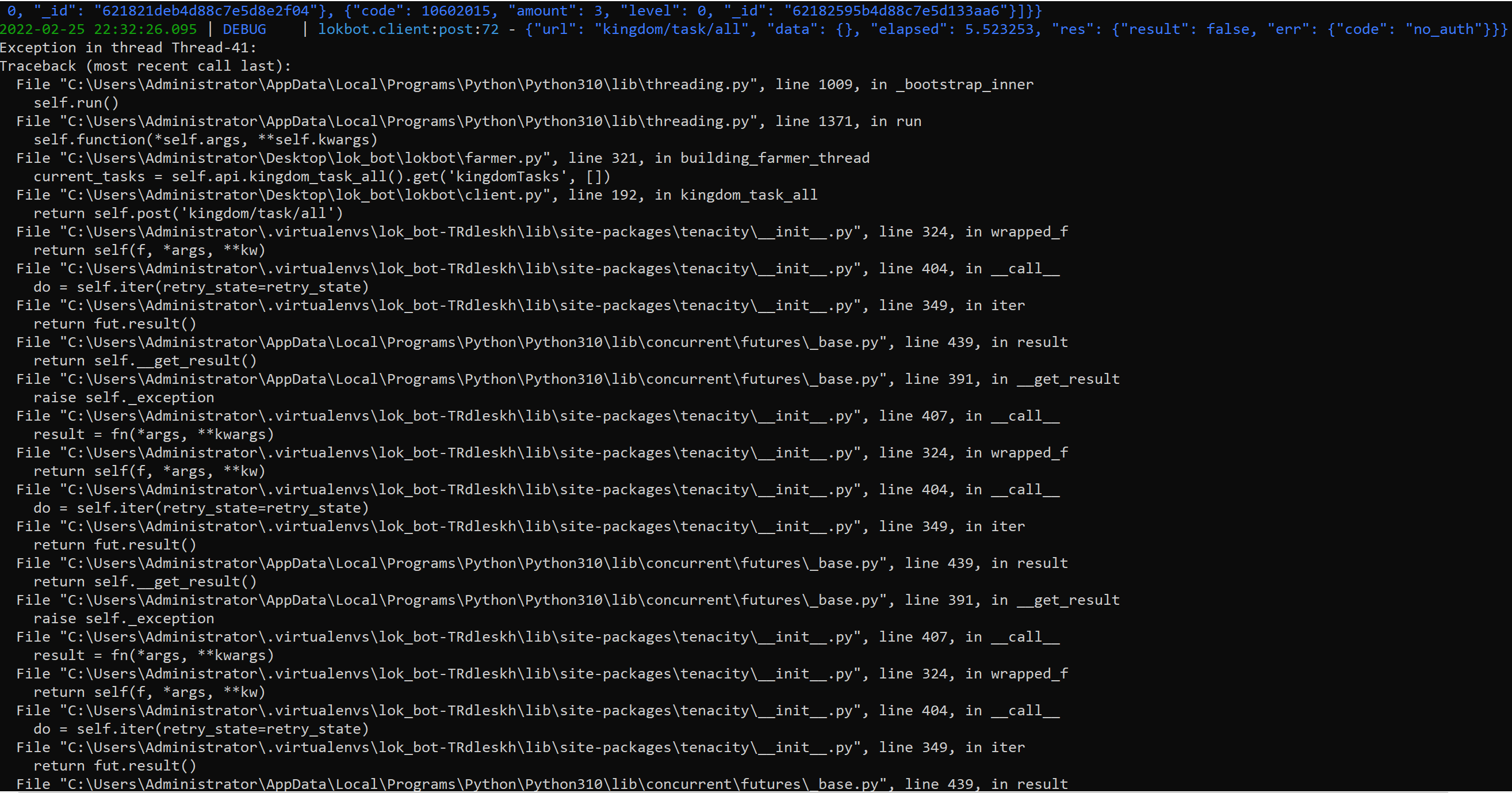
Task: Select the raise self._exception statement
Action: (x=124, y=397)
